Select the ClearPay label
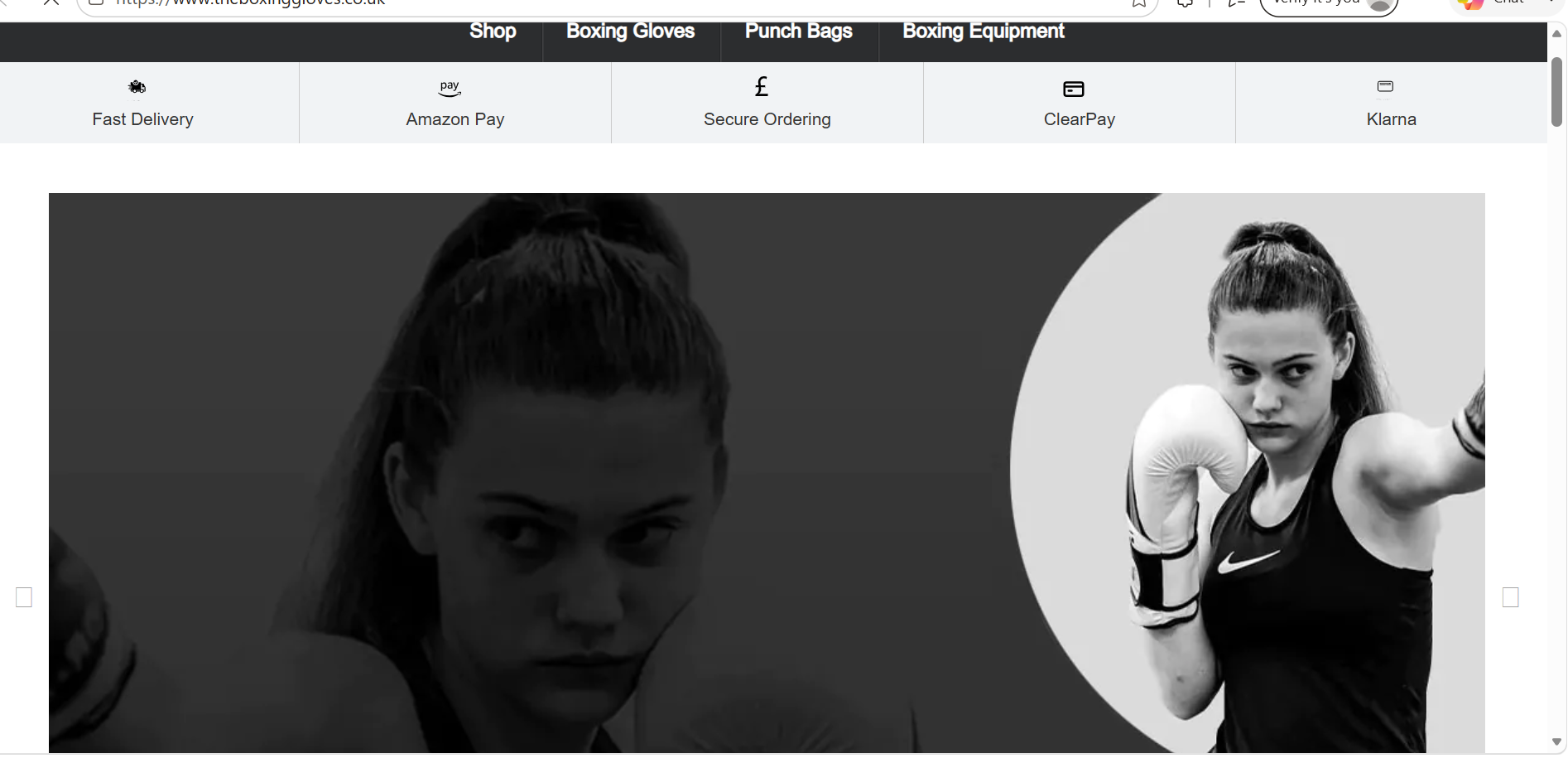1568x758 pixels. tap(1080, 119)
